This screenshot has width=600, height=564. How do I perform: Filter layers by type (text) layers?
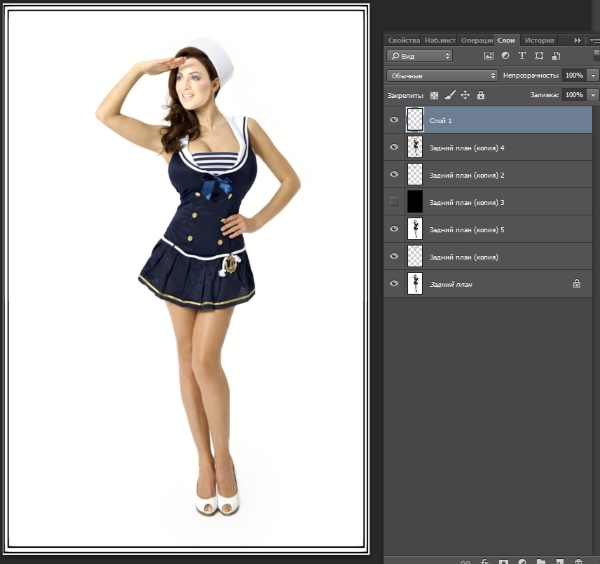tap(523, 56)
